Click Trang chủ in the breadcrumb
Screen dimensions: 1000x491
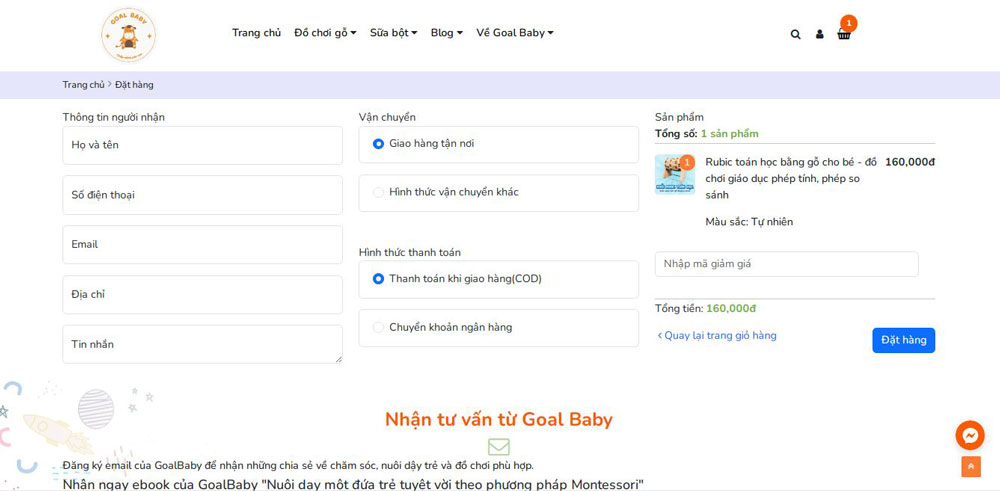click(83, 85)
